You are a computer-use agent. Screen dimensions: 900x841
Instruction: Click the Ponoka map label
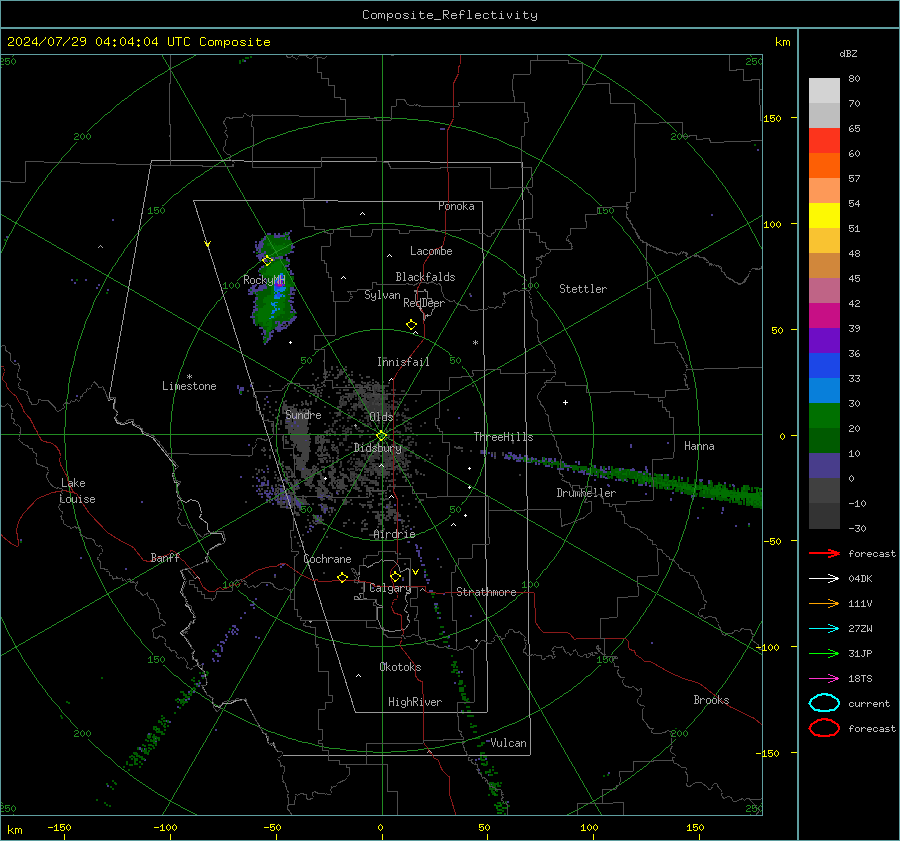pyautogui.click(x=456, y=206)
